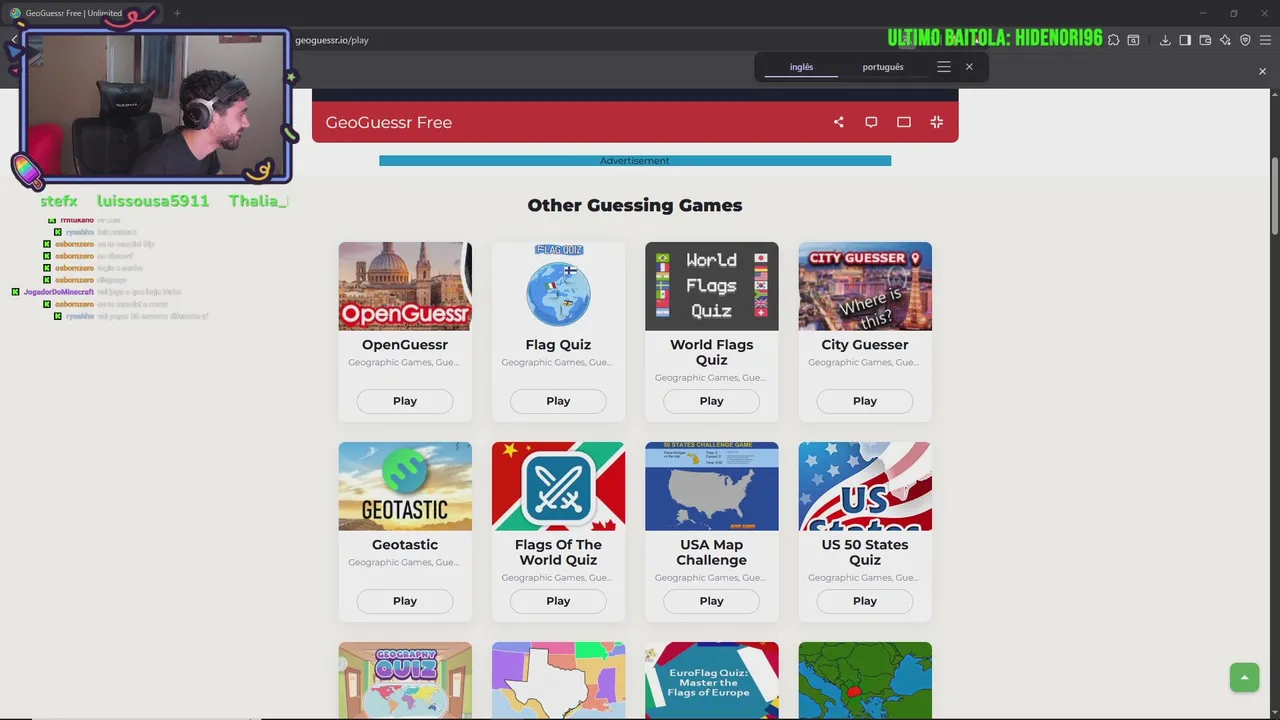Image resolution: width=1280 pixels, height=720 pixels.
Task: Click the browser downloads icon
Action: [1165, 40]
